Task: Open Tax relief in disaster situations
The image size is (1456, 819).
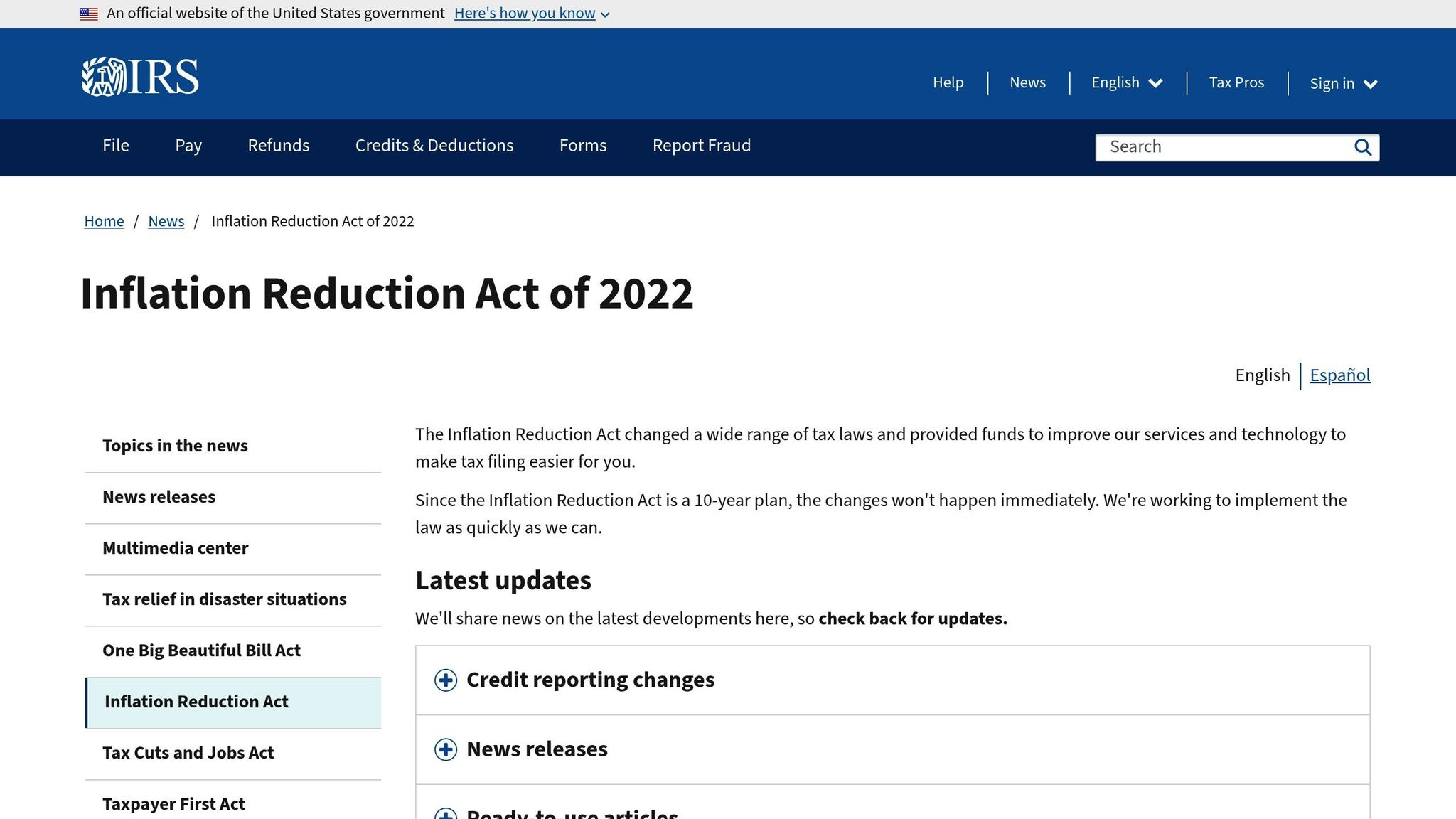Action: point(224,599)
